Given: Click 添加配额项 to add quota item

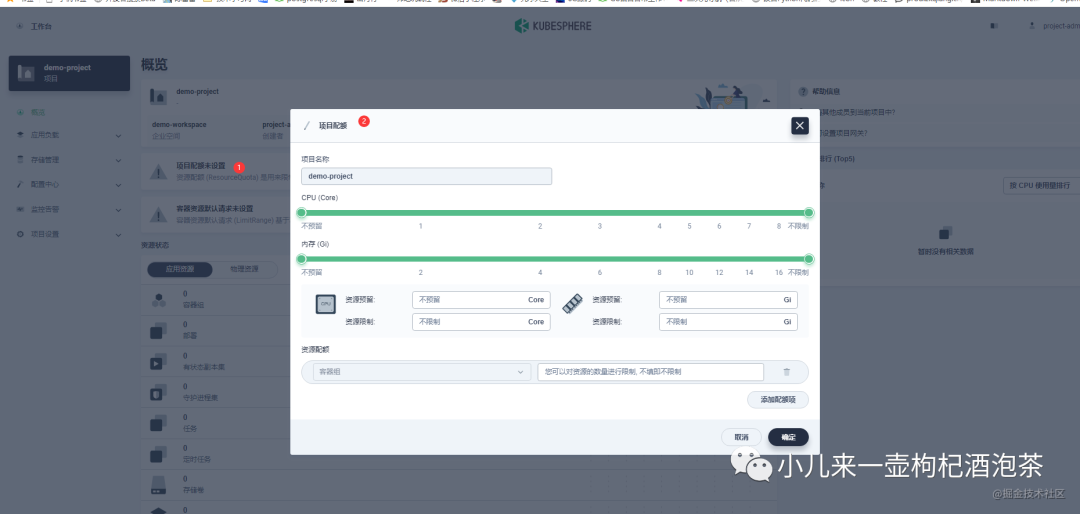Looking at the screenshot, I should pyautogui.click(x=778, y=400).
